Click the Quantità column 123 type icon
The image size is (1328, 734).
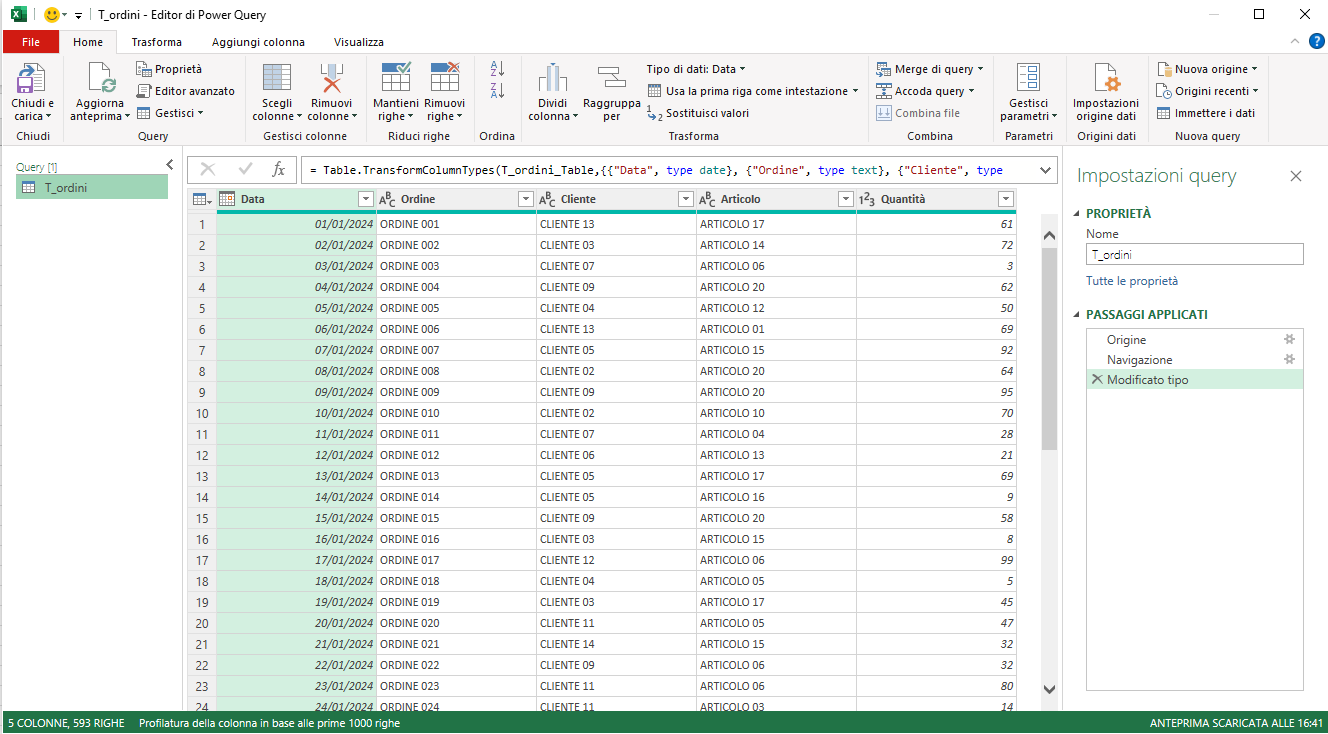(867, 199)
